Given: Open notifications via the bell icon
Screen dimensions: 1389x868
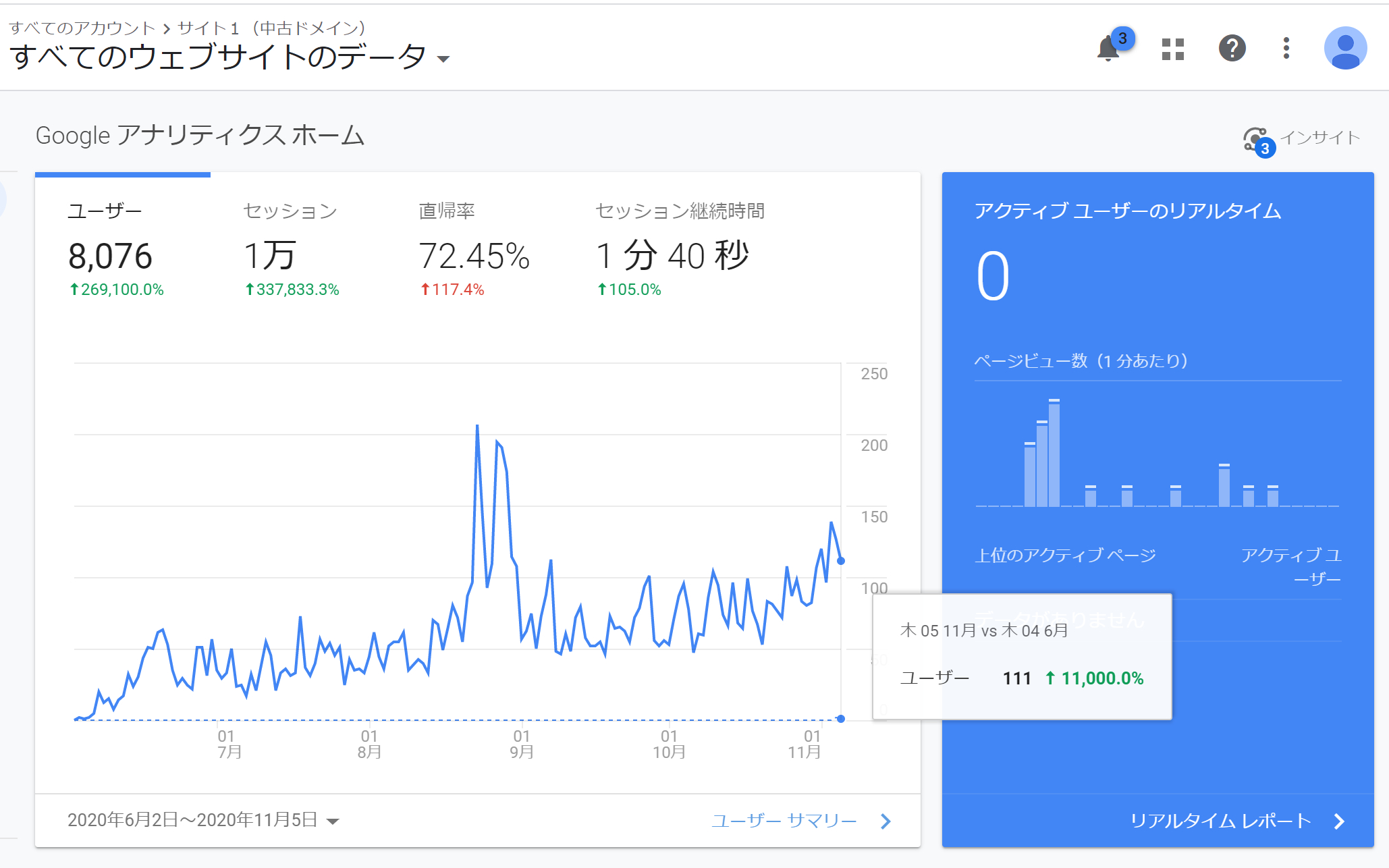Looking at the screenshot, I should pos(1109,49).
